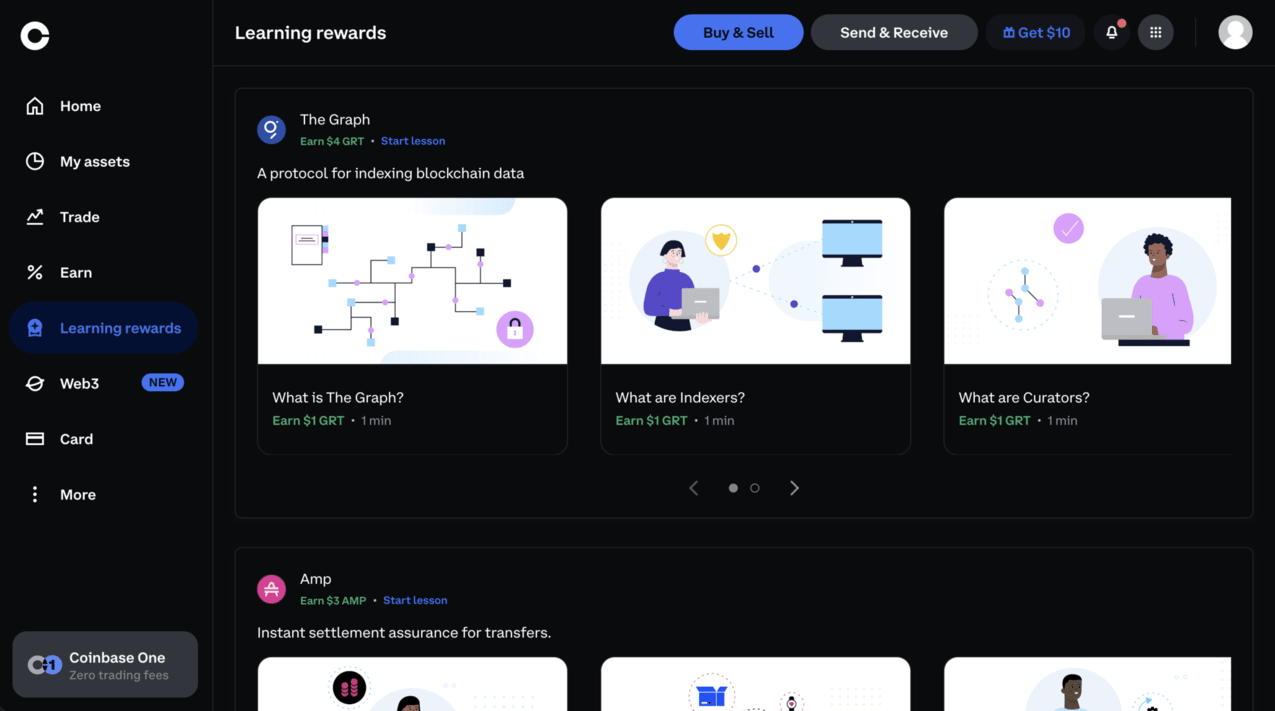Advance the carousel with the right arrow
1275x711 pixels.
pos(794,487)
